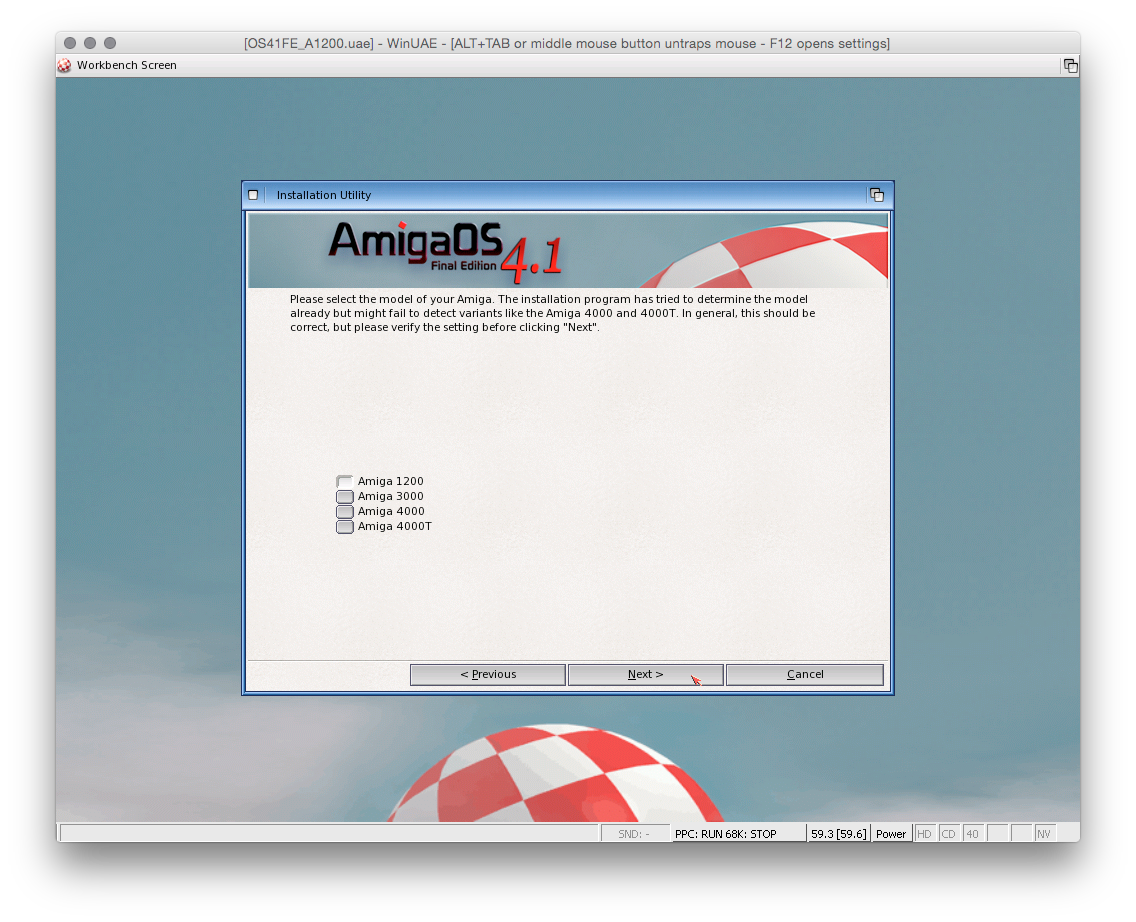Click the Amiga 4000T label text
This screenshot has width=1136, height=922.
click(x=395, y=527)
